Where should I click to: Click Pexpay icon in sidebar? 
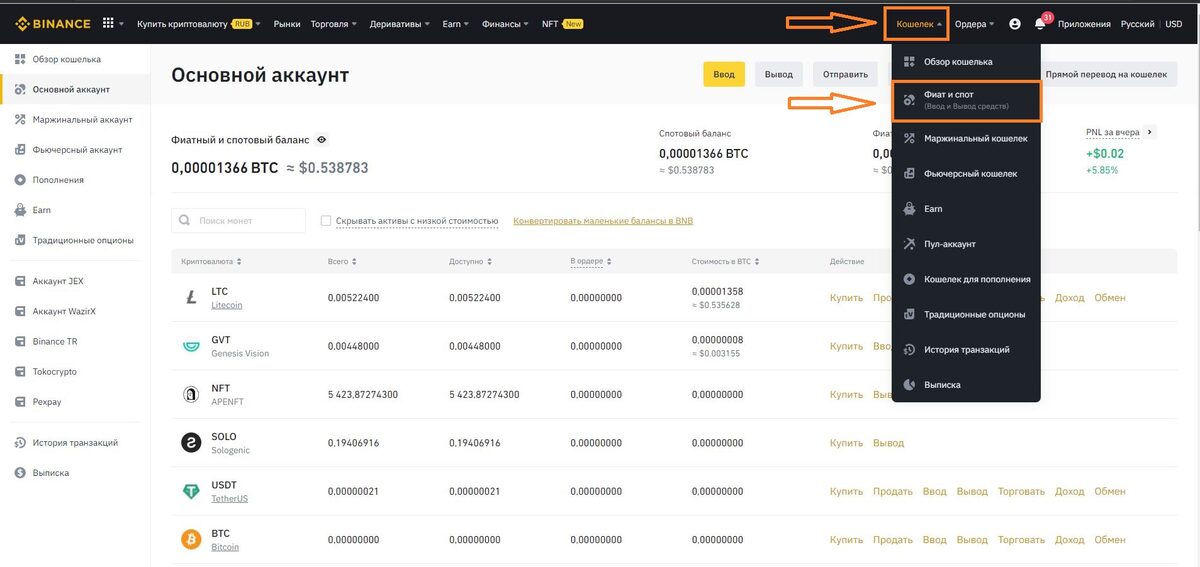20,401
